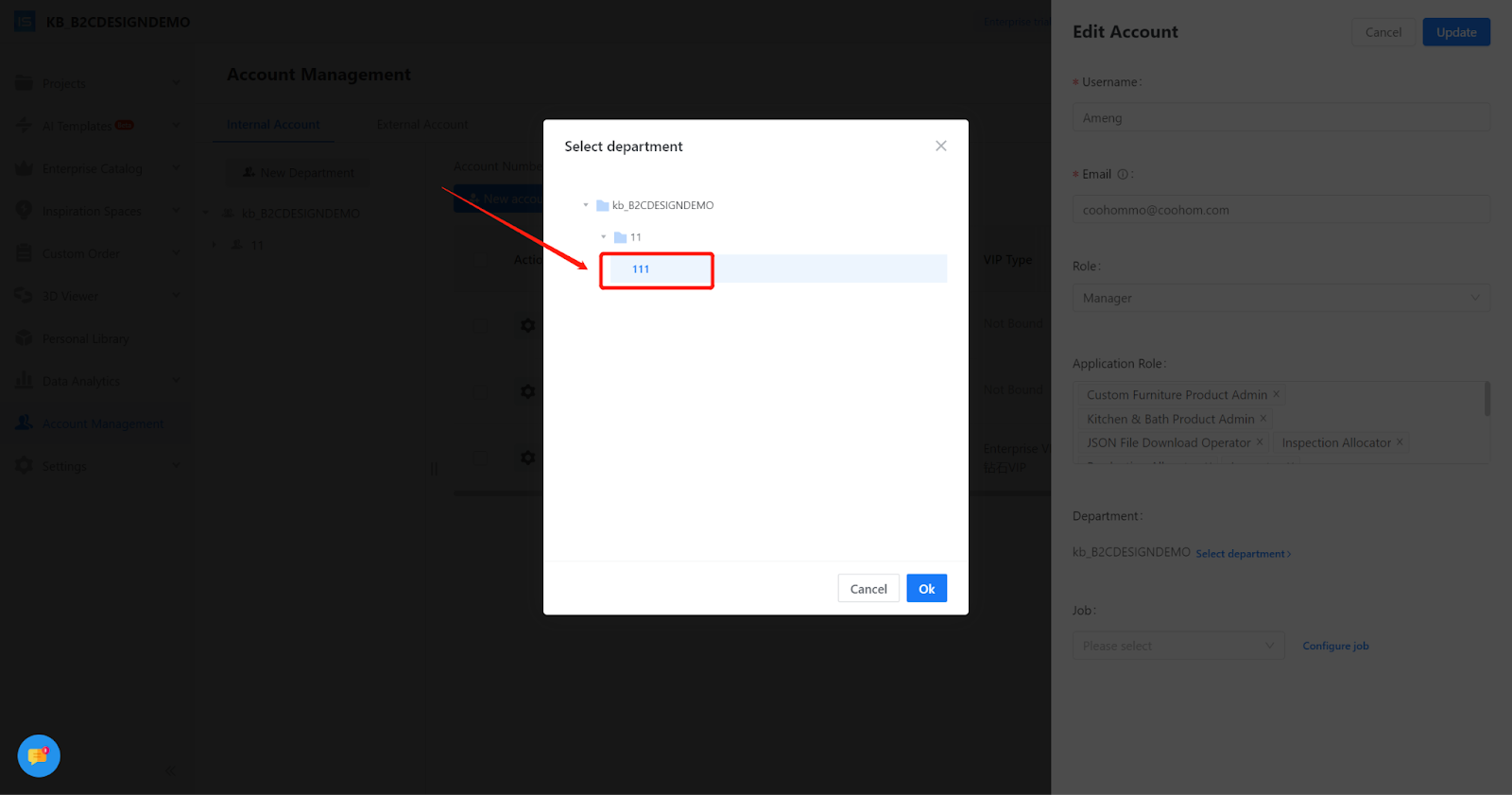Remove the Kitchen & Bath Product Admin tag
Image resolution: width=1512 pixels, height=795 pixels.
tap(1263, 418)
